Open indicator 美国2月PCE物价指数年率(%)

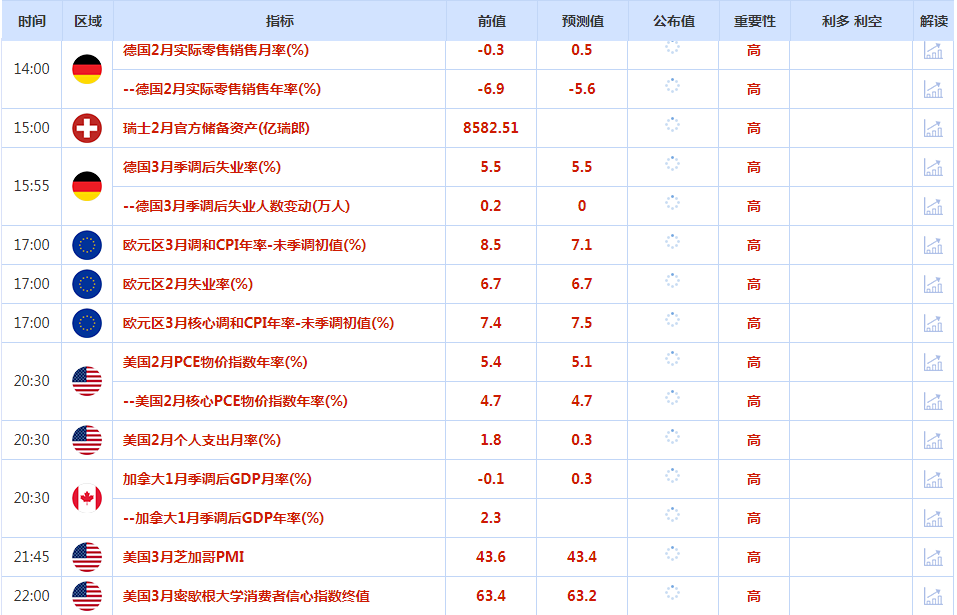(x=215, y=362)
